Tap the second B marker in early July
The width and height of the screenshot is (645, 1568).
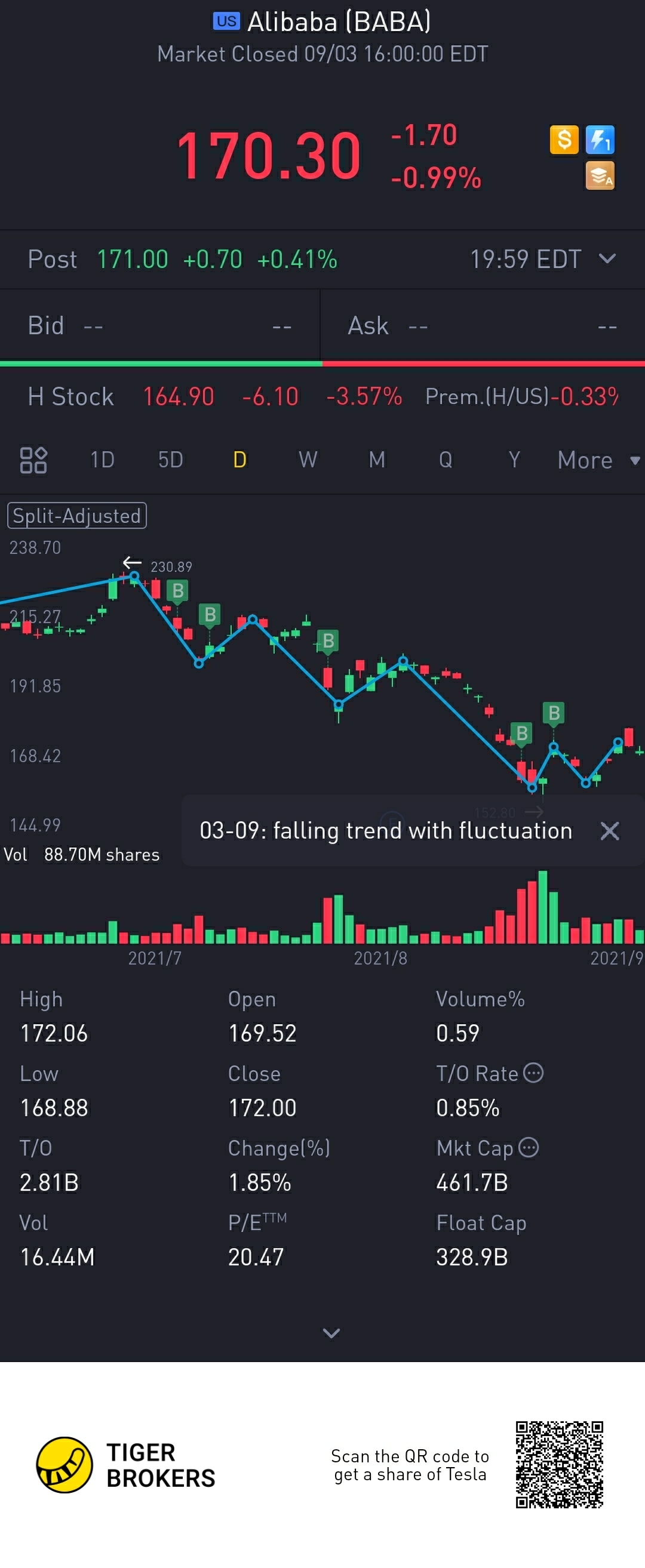click(x=210, y=615)
